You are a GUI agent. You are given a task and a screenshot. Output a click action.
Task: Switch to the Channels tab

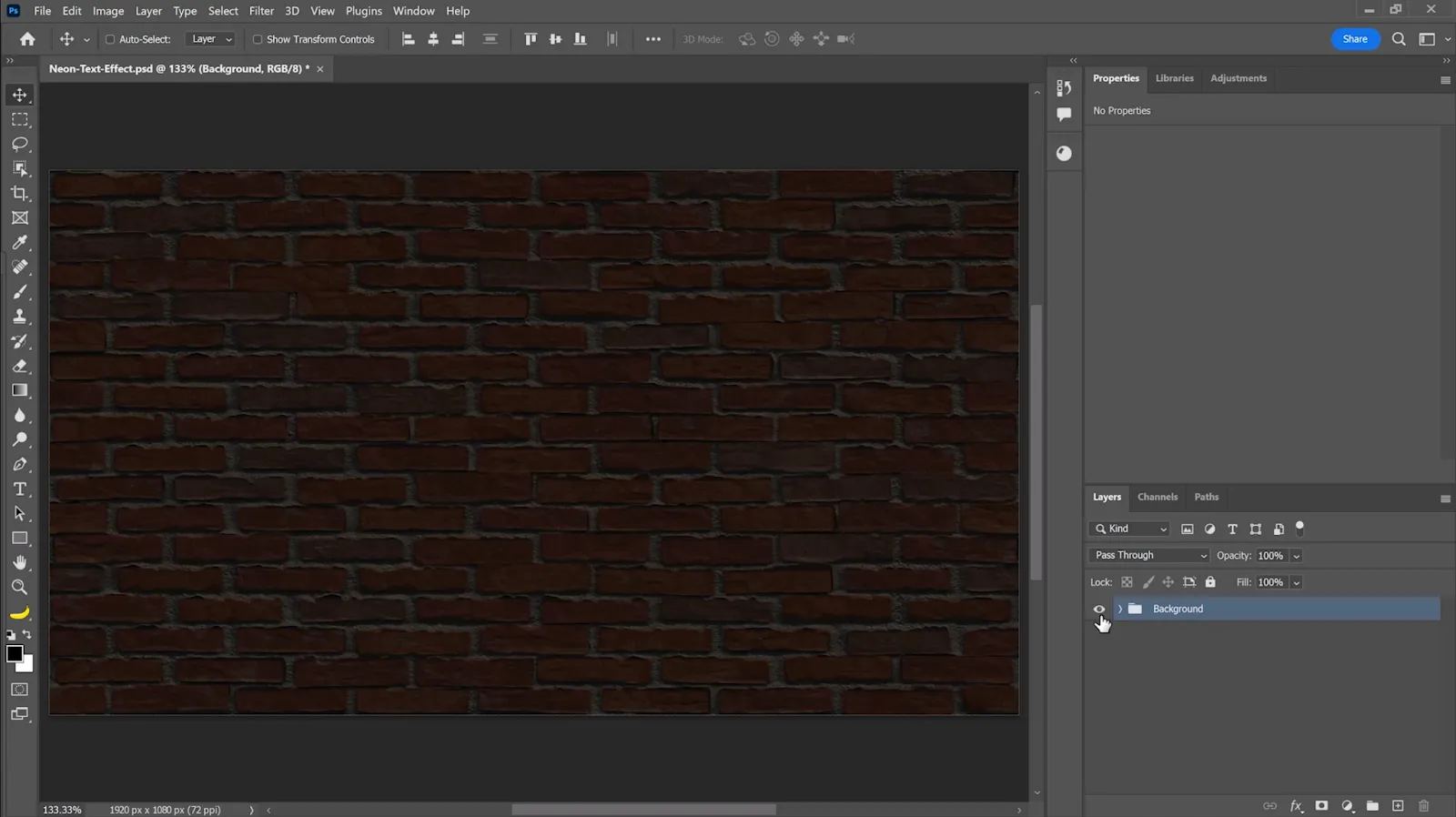pos(1157,498)
